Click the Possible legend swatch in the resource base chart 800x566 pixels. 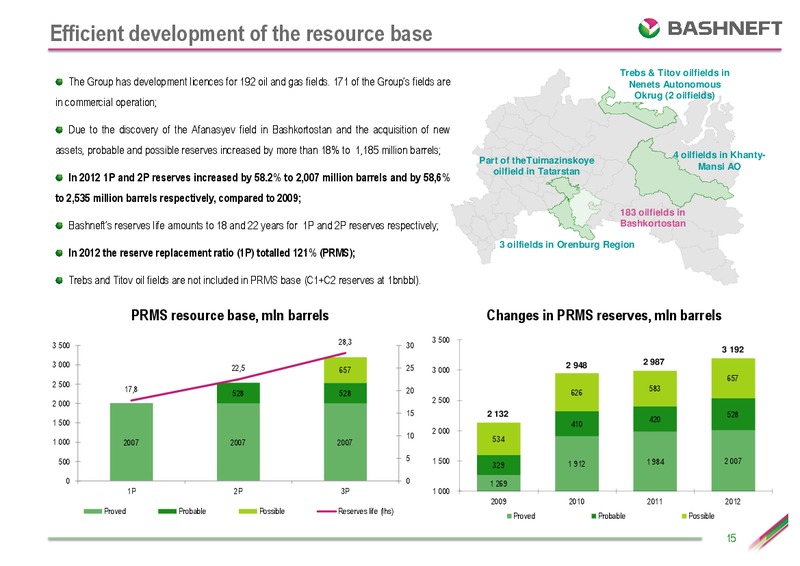[248, 511]
